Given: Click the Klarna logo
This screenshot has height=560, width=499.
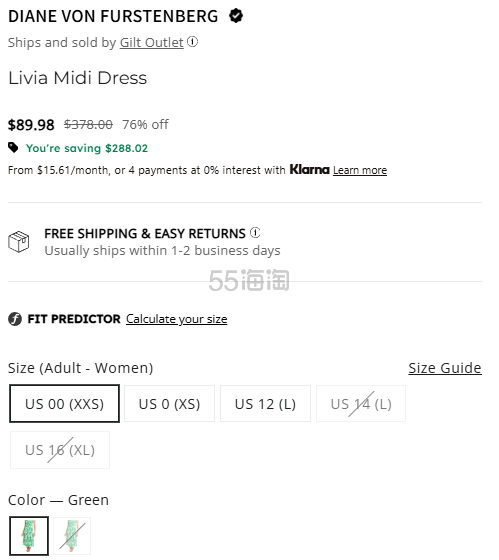Looking at the screenshot, I should (x=309, y=169).
